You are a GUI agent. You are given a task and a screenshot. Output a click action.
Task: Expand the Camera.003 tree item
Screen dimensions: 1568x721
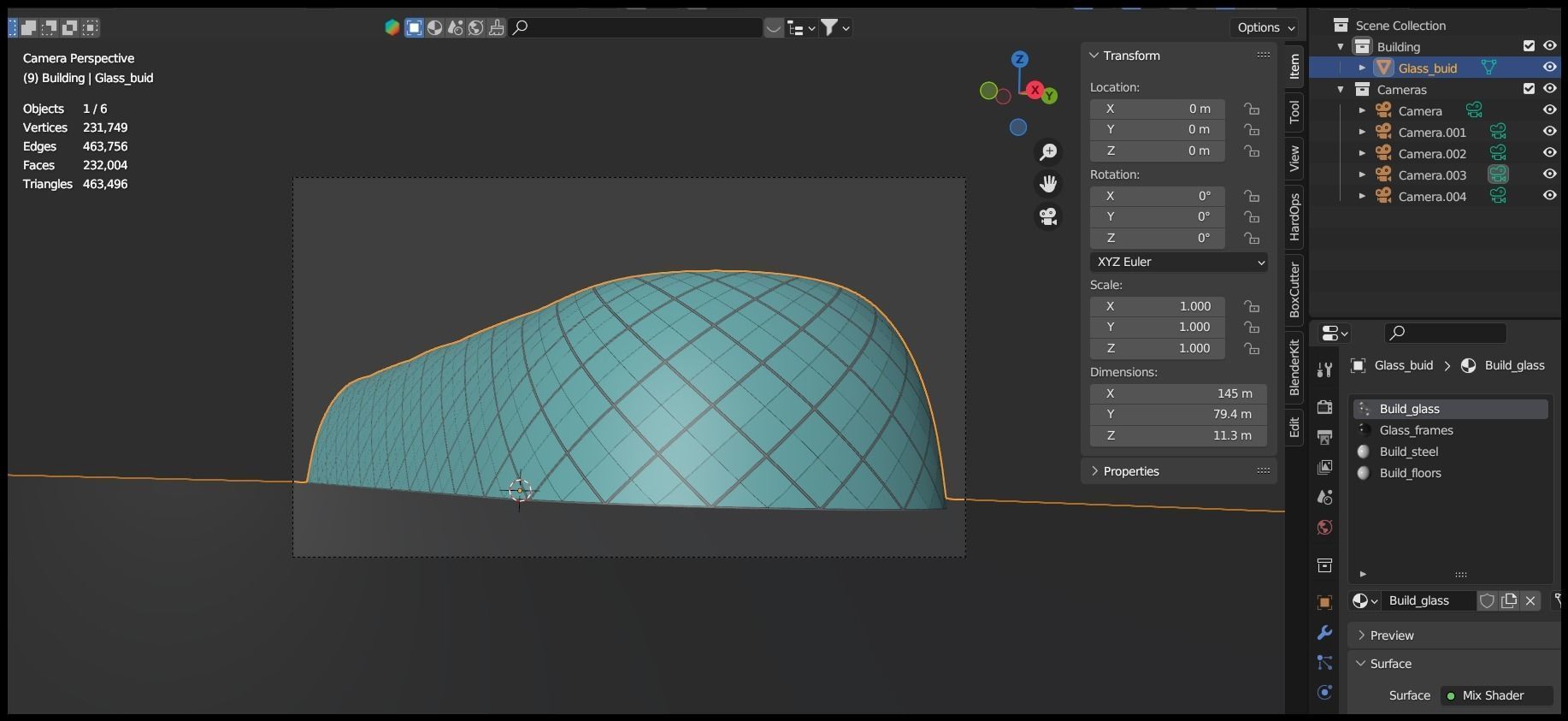[x=1362, y=174]
